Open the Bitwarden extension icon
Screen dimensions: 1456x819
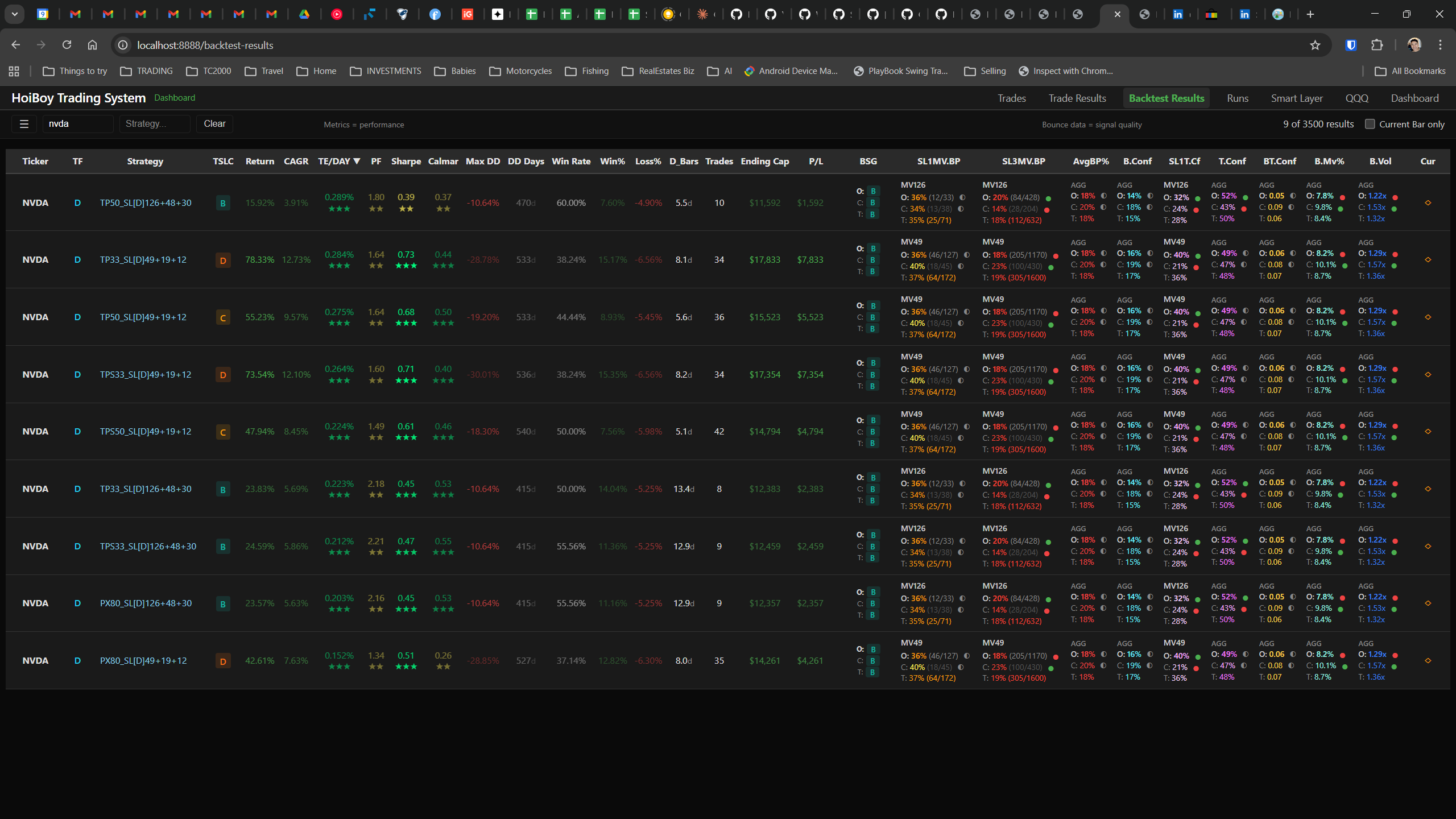(1351, 45)
